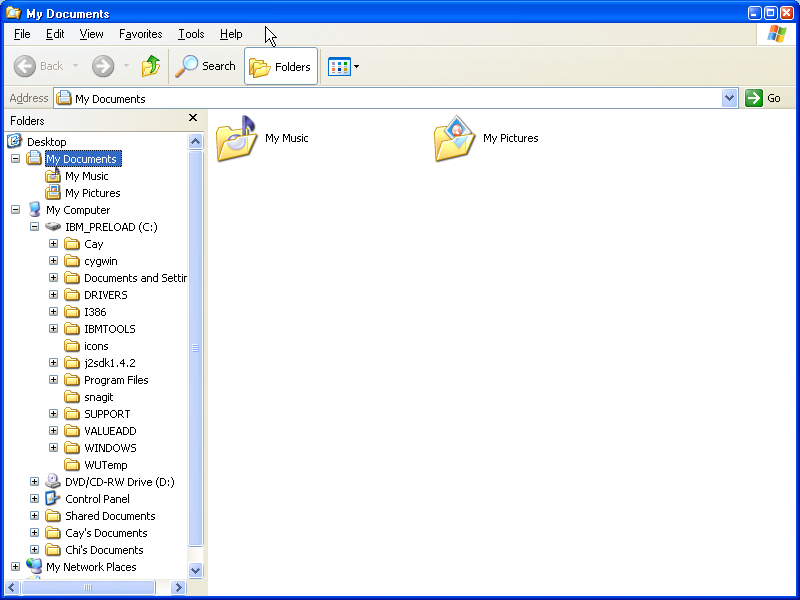Viewport: 800px width, 600px height.
Task: Select the cygwin folder icon
Action: [x=72, y=261]
